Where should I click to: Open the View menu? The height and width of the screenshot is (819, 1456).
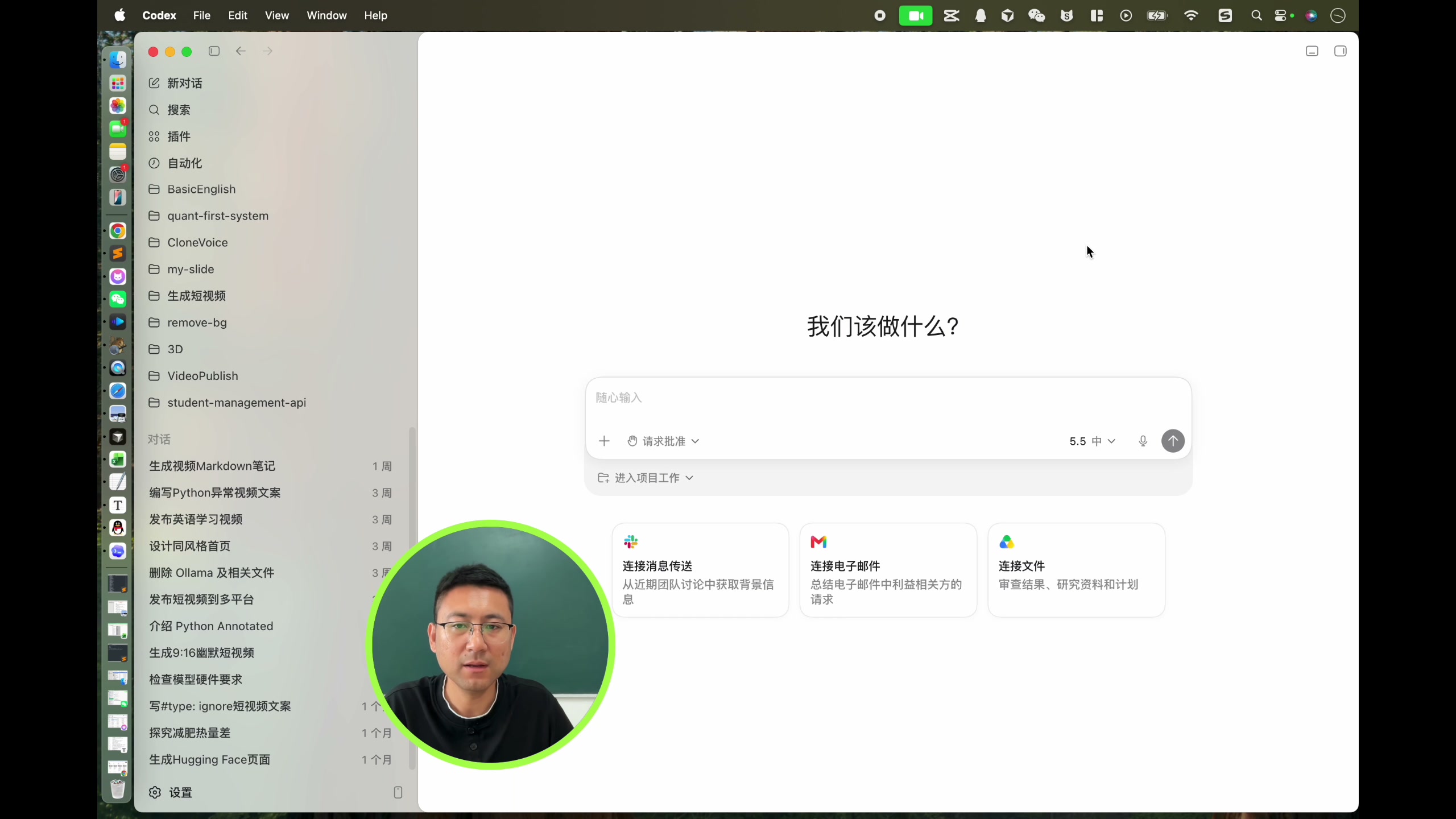click(277, 15)
